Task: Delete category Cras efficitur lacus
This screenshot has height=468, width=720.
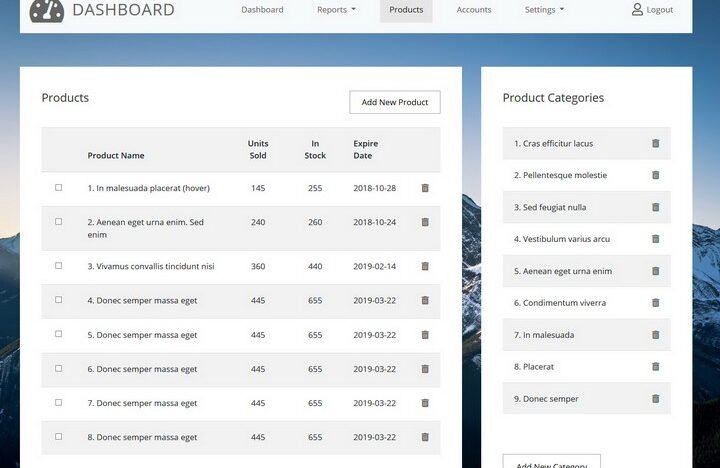Action: tap(656, 143)
